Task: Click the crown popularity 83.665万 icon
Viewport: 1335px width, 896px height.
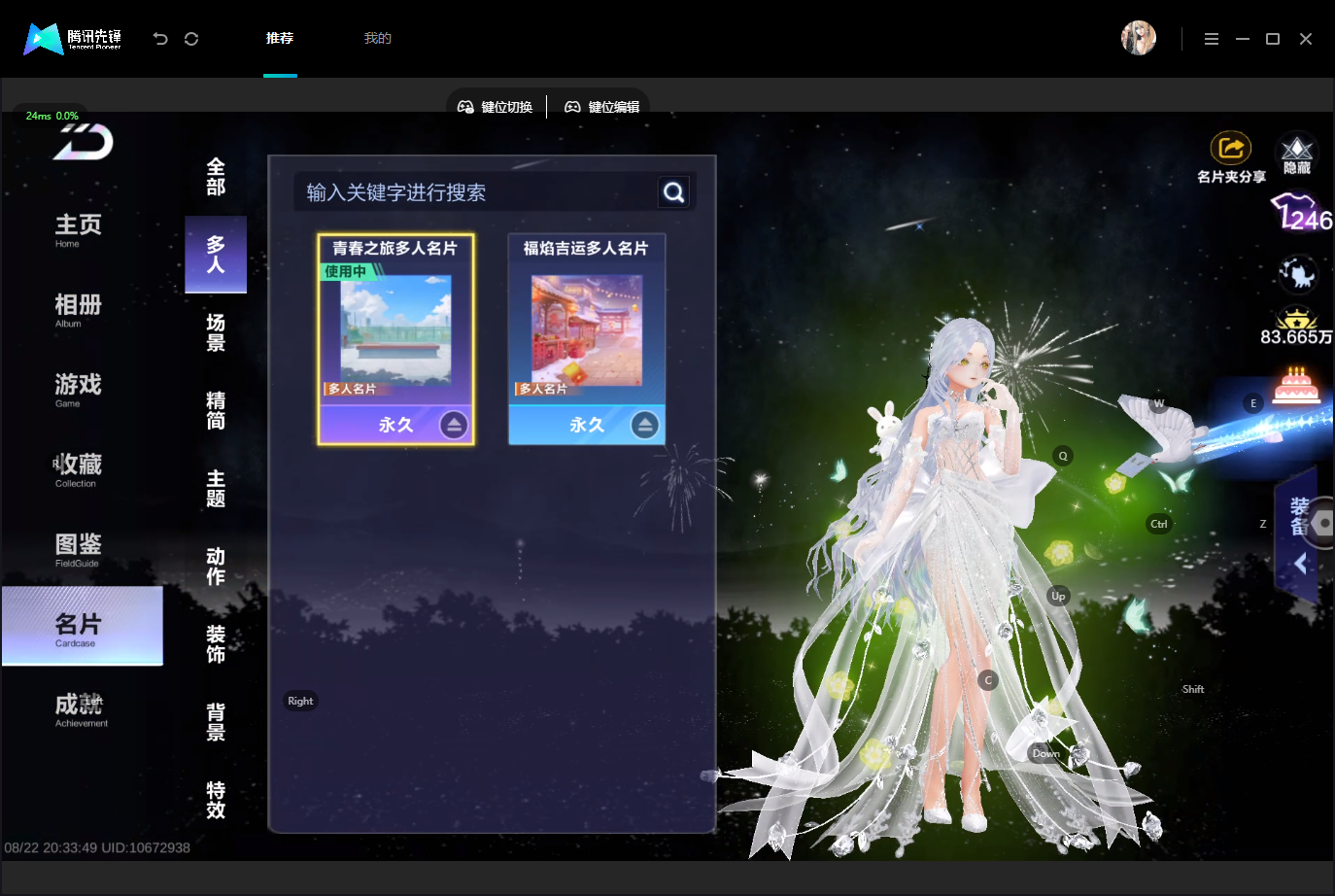Action: coord(1296,327)
